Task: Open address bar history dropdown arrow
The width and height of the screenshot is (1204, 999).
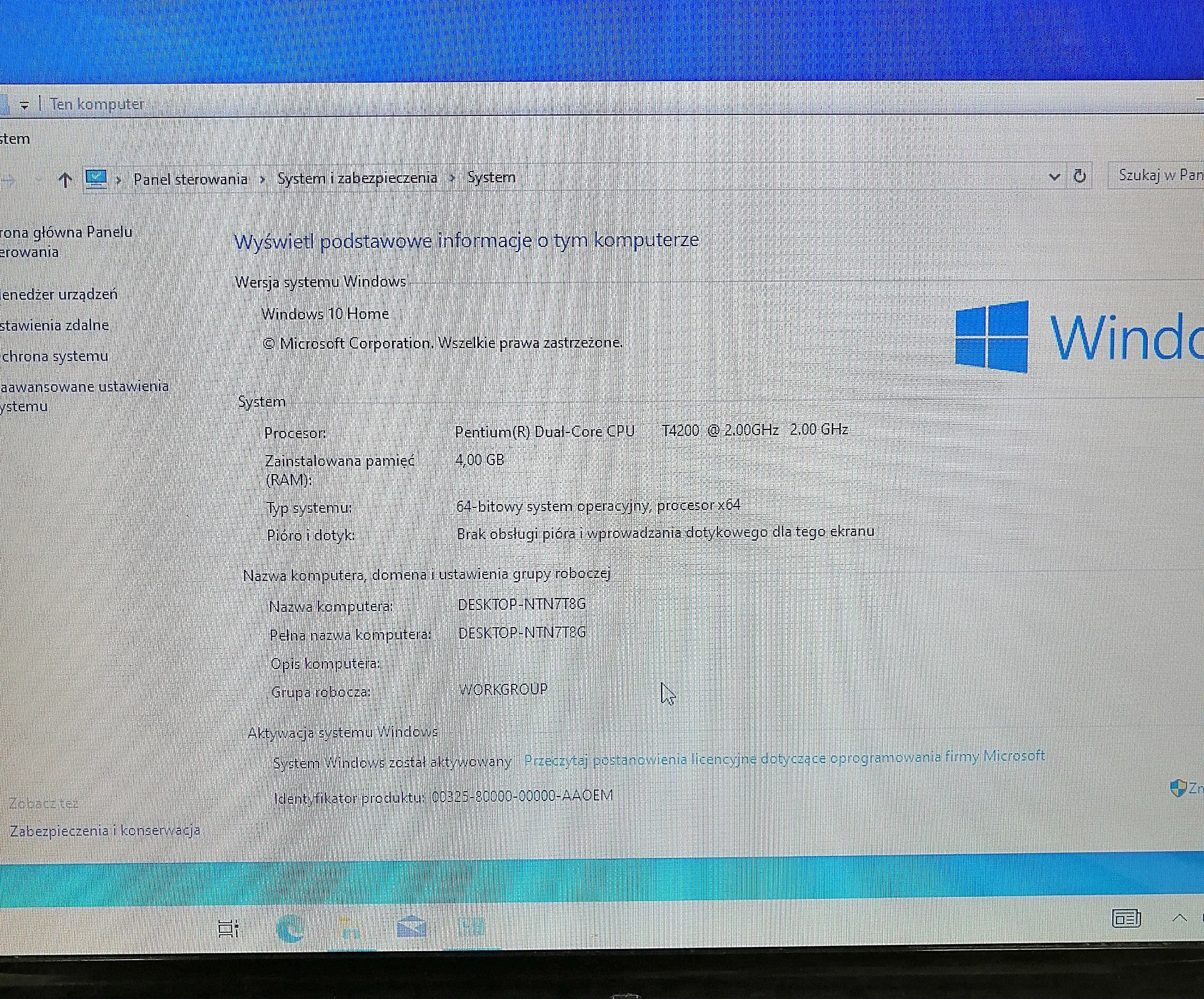Action: (x=1054, y=177)
